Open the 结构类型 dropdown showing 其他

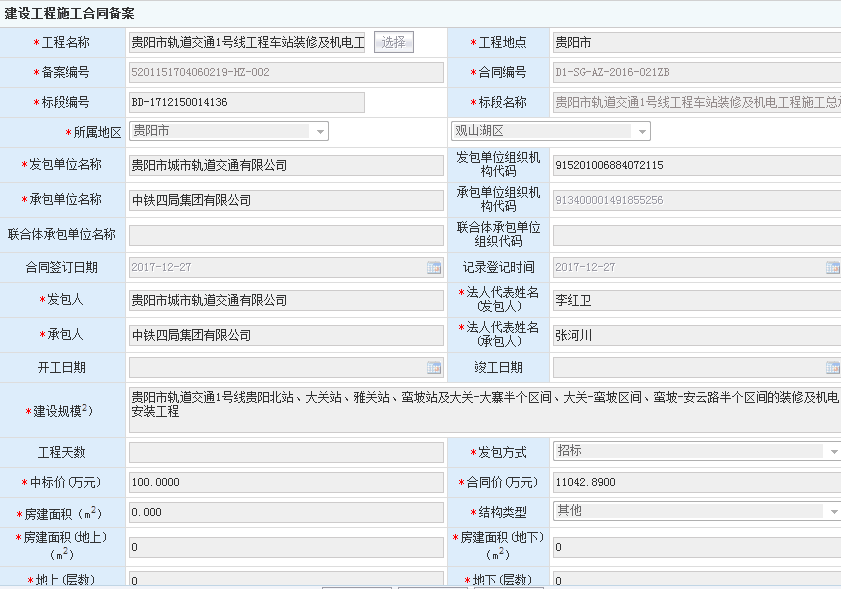click(832, 511)
